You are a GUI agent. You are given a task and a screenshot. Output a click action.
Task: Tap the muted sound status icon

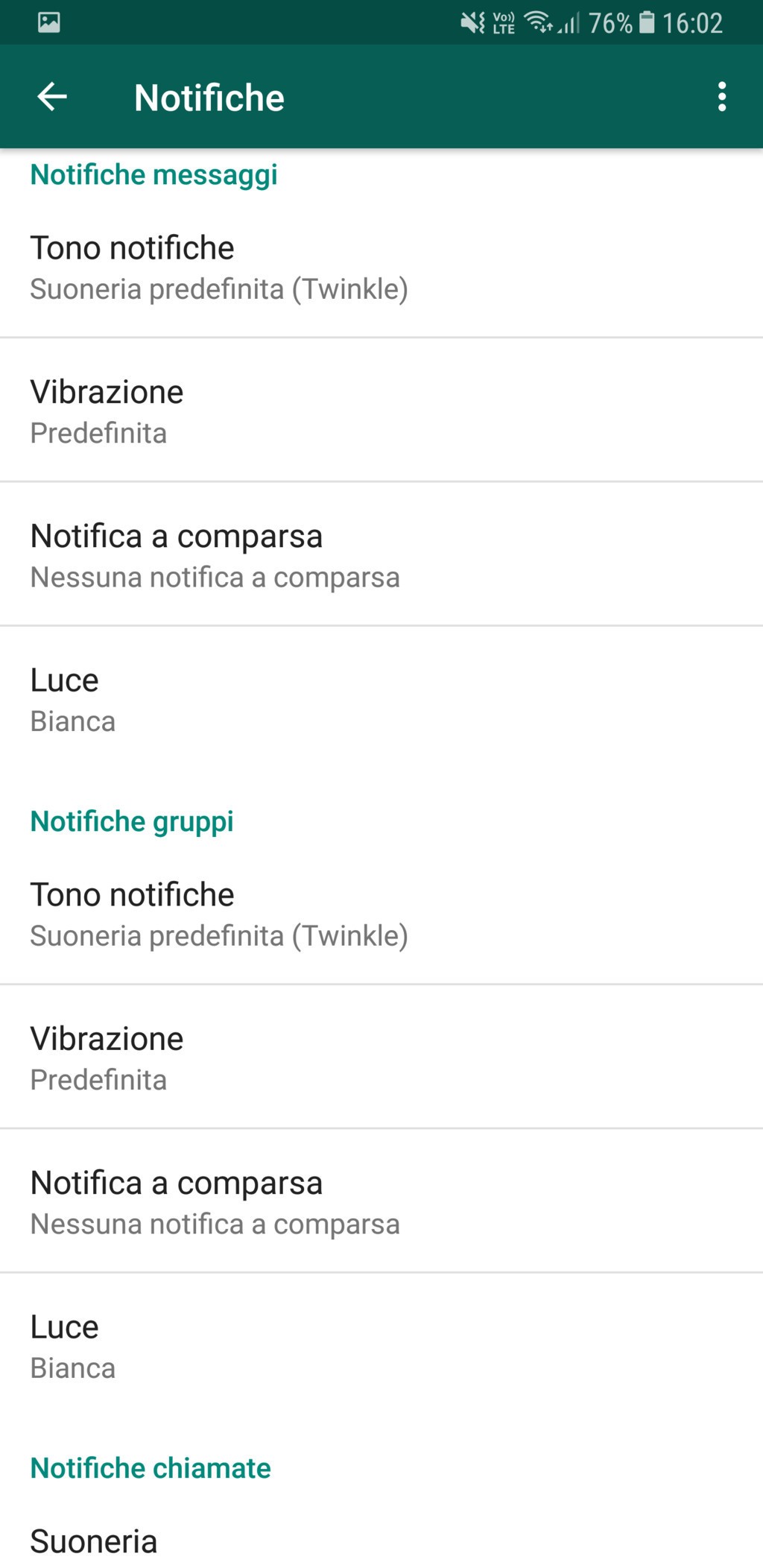472,23
